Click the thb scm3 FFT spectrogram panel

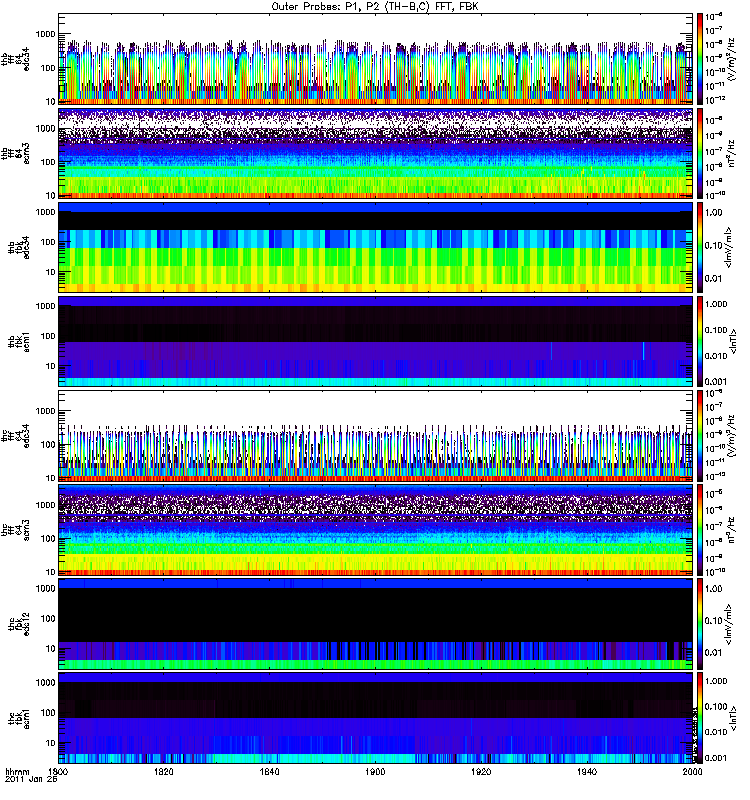pos(376,153)
